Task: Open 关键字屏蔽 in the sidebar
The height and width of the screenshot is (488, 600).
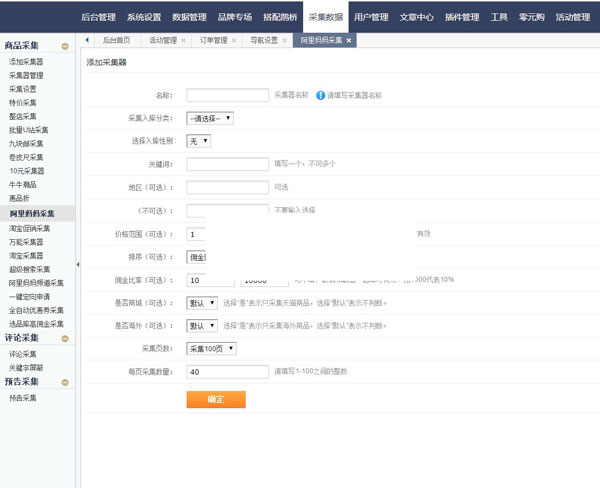Action: (x=26, y=368)
